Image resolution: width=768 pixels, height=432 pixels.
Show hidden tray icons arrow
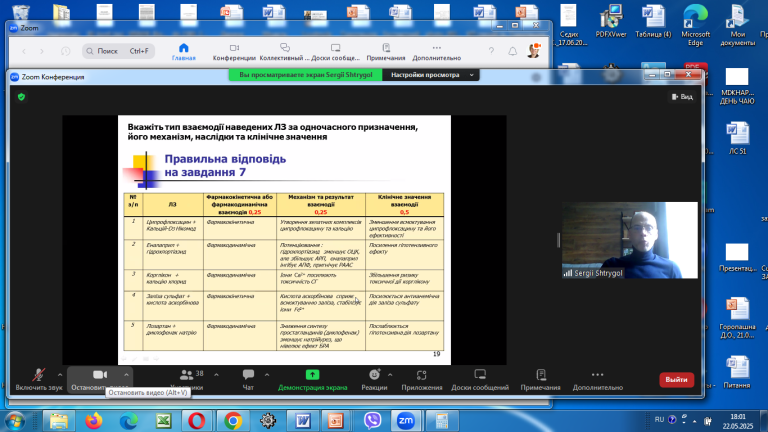[695, 421]
